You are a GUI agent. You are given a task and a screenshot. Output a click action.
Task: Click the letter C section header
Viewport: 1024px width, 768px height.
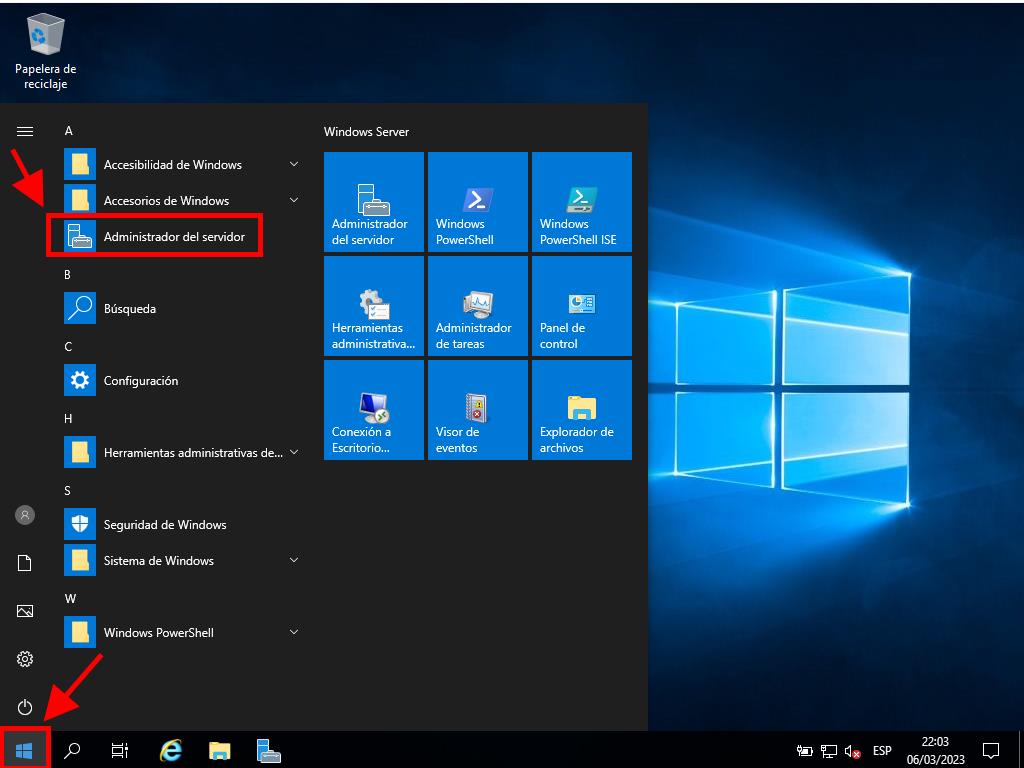pyautogui.click(x=68, y=347)
